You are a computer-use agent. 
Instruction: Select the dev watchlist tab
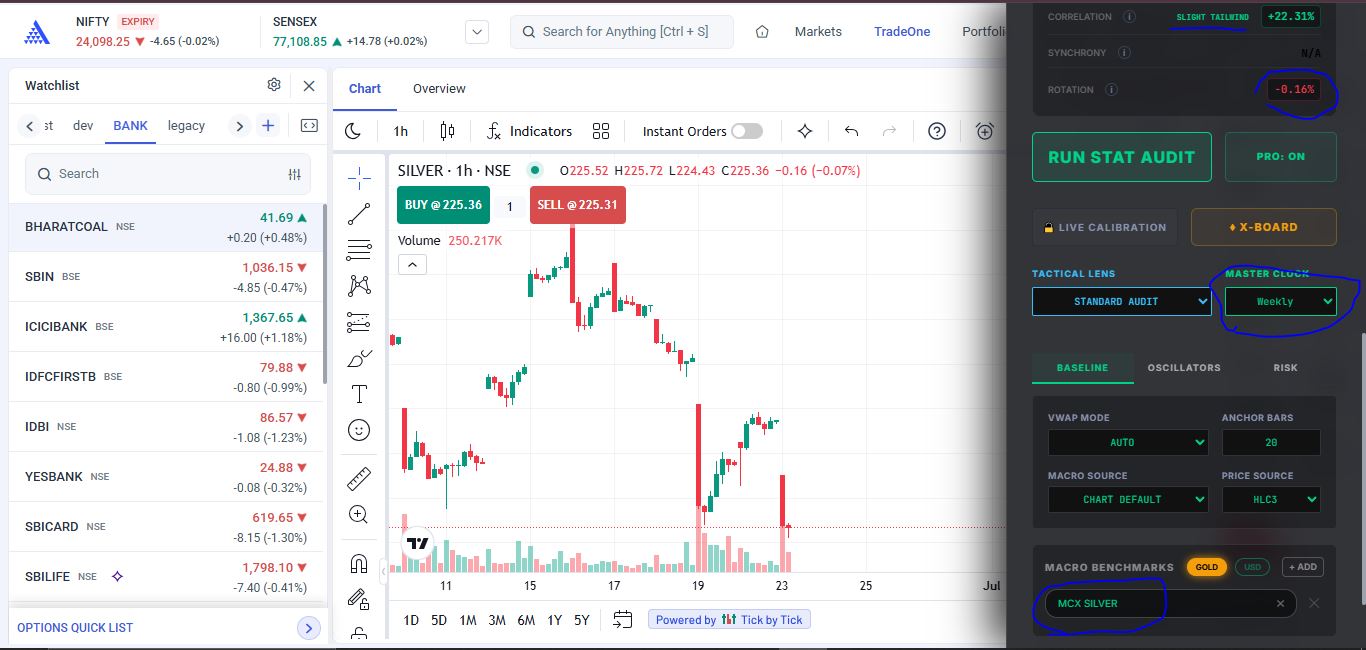pos(83,125)
